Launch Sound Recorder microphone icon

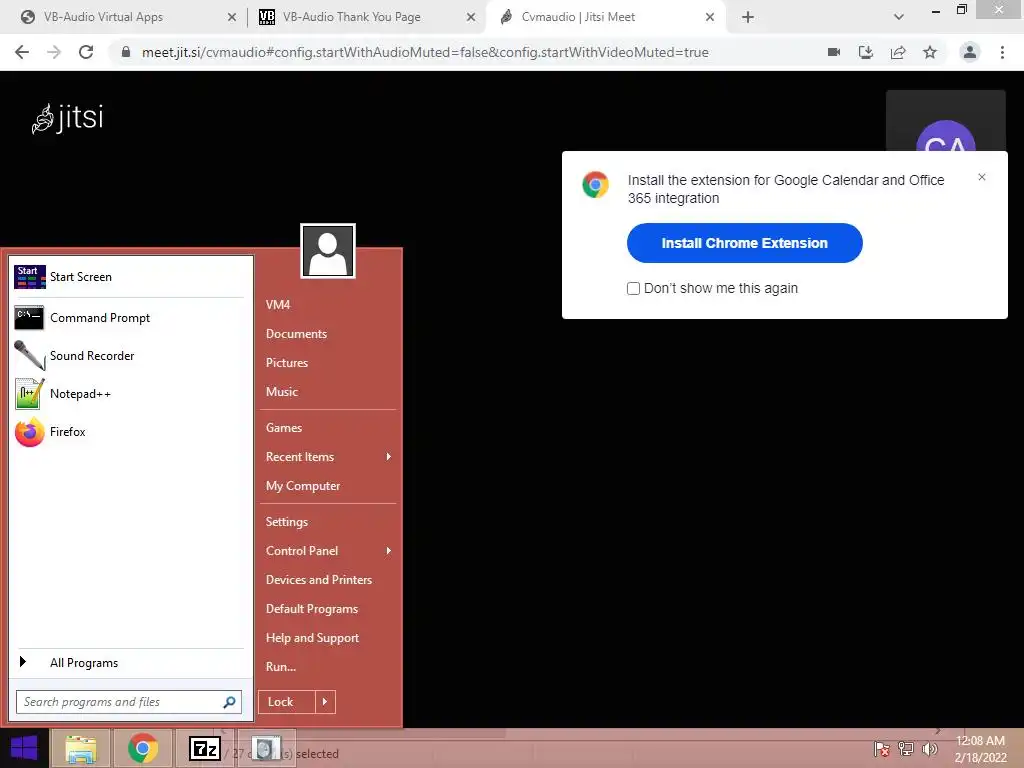coord(29,356)
